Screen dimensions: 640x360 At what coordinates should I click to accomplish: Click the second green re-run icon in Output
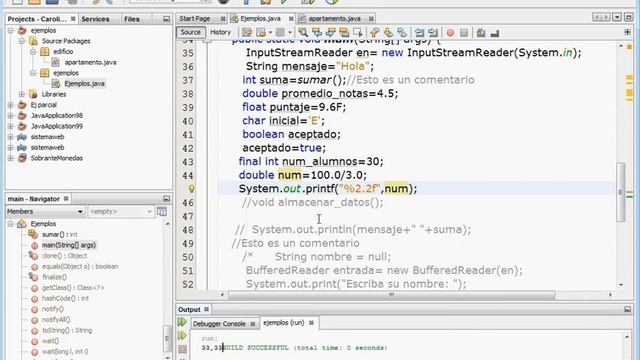pos(182,336)
